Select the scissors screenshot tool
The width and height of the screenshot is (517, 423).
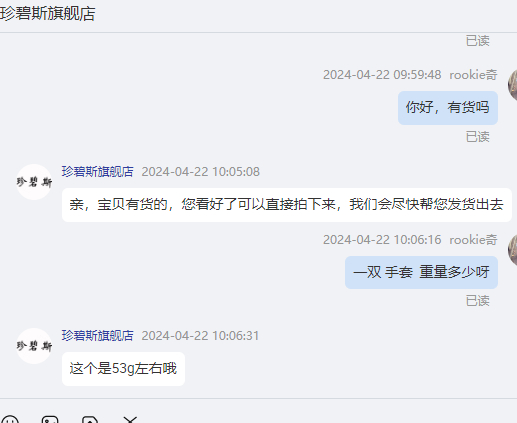tap(130, 419)
